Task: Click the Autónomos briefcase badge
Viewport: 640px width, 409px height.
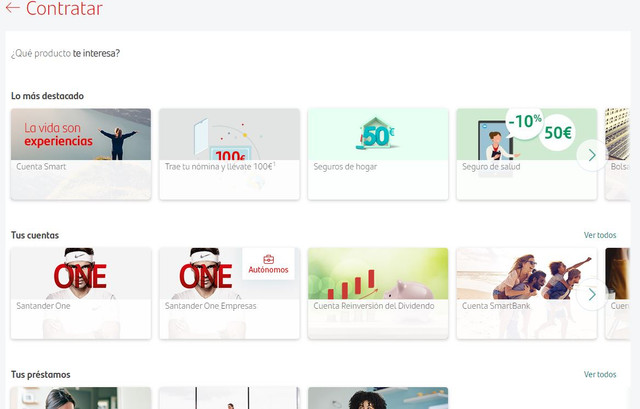Action: [x=268, y=264]
